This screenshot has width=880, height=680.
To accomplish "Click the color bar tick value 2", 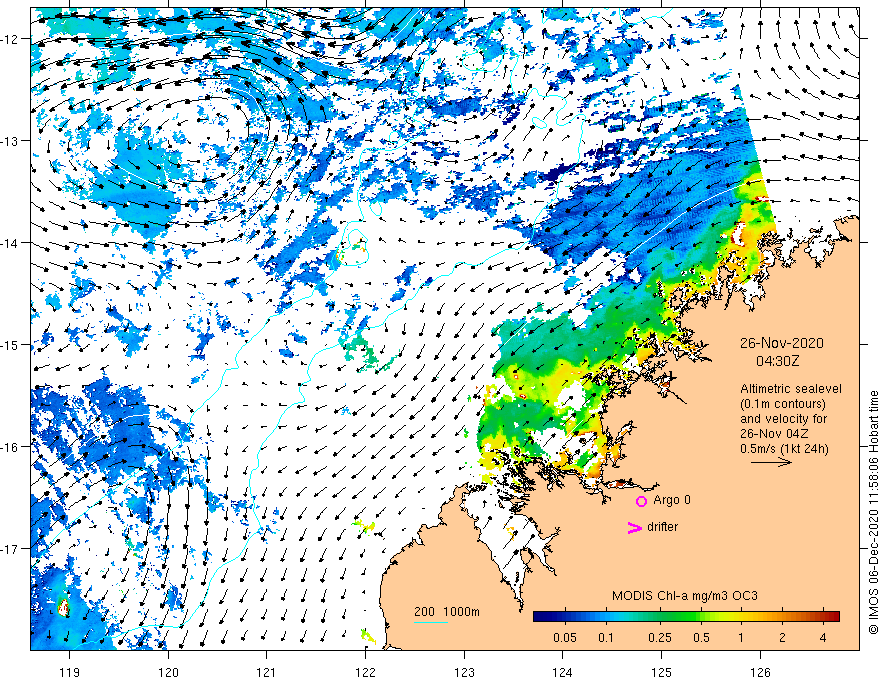I will (782, 638).
